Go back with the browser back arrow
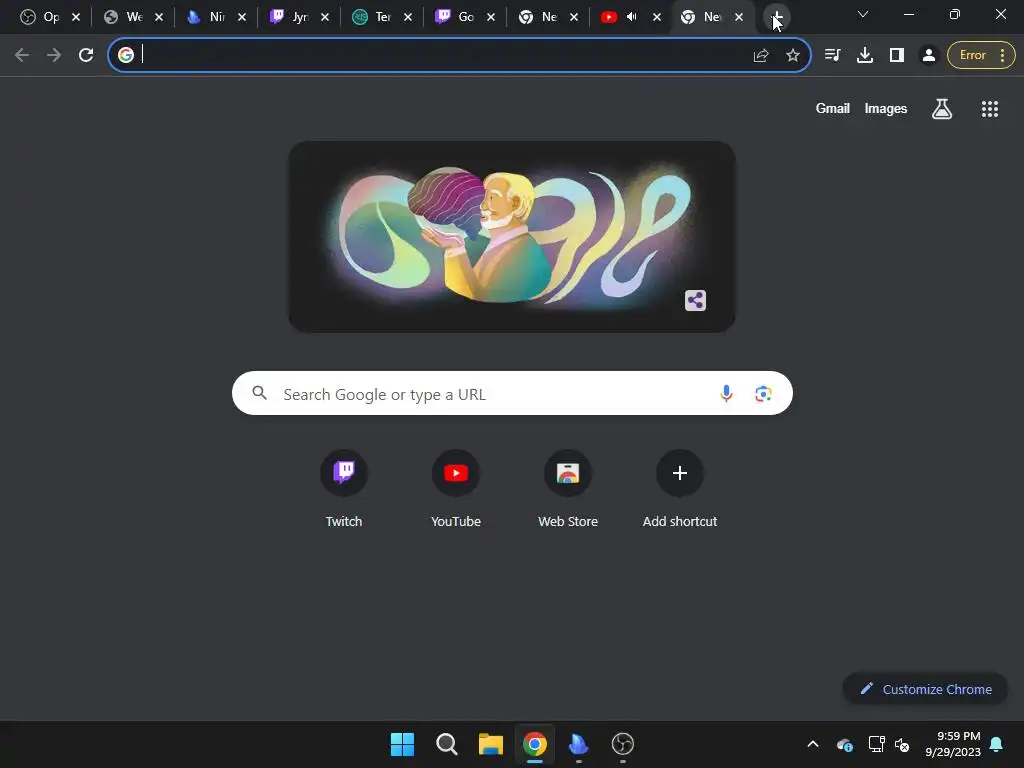The height and width of the screenshot is (768, 1024). 22,56
